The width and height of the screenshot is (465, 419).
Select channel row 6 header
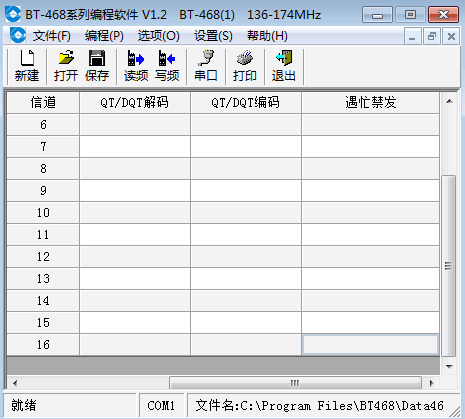click(x=43, y=125)
